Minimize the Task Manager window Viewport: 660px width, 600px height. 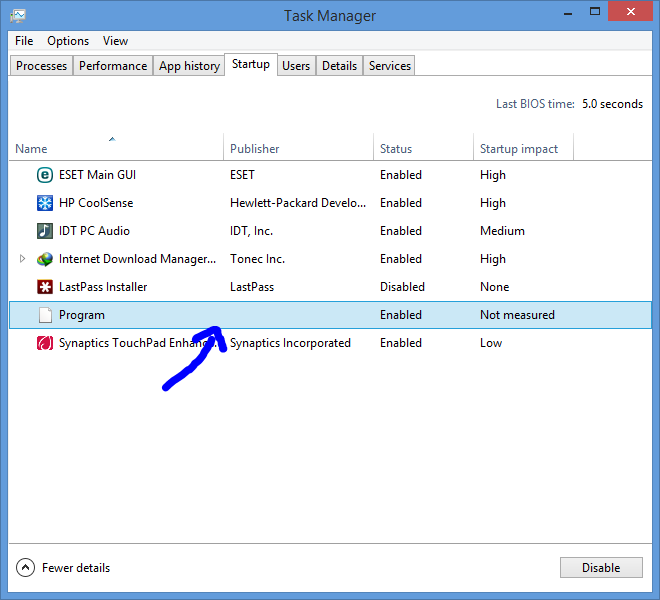[568, 13]
